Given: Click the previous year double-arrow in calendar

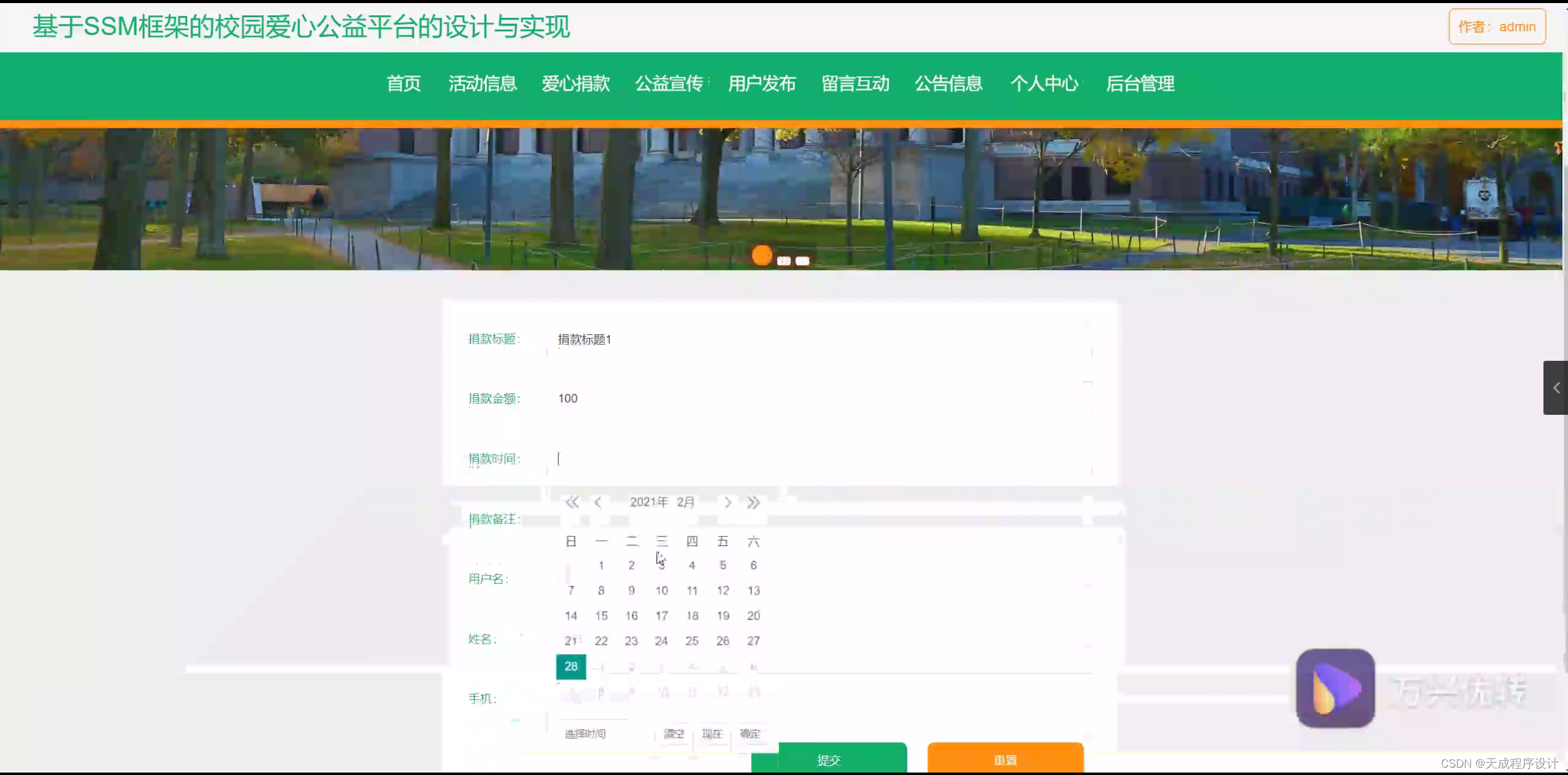Looking at the screenshot, I should pos(572,502).
